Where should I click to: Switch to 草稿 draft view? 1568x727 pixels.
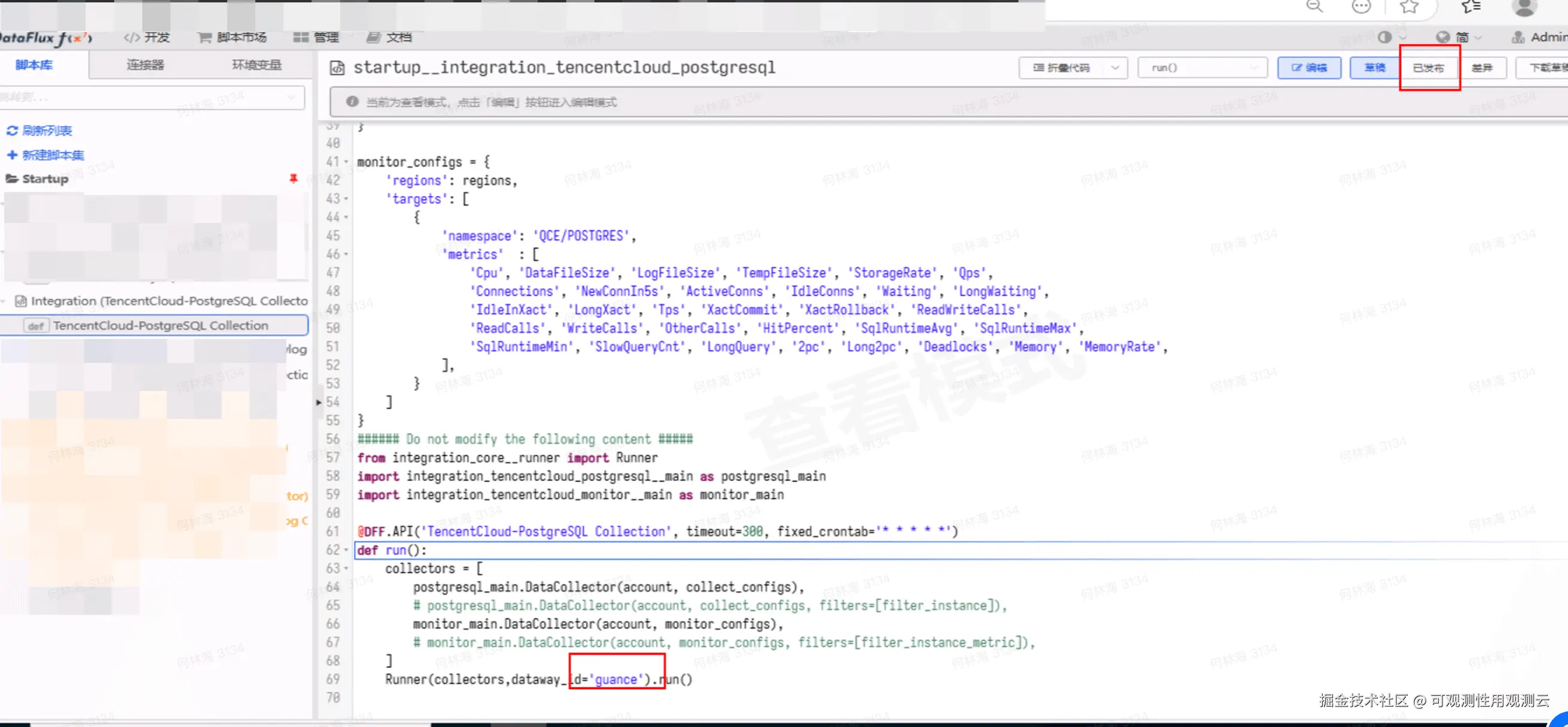tap(1374, 68)
